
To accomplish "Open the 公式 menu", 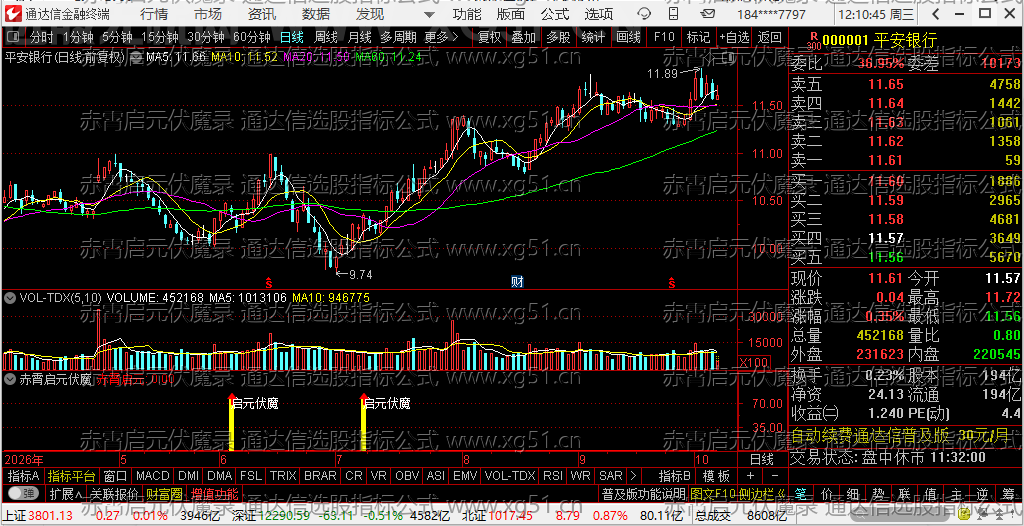I will point(555,13).
